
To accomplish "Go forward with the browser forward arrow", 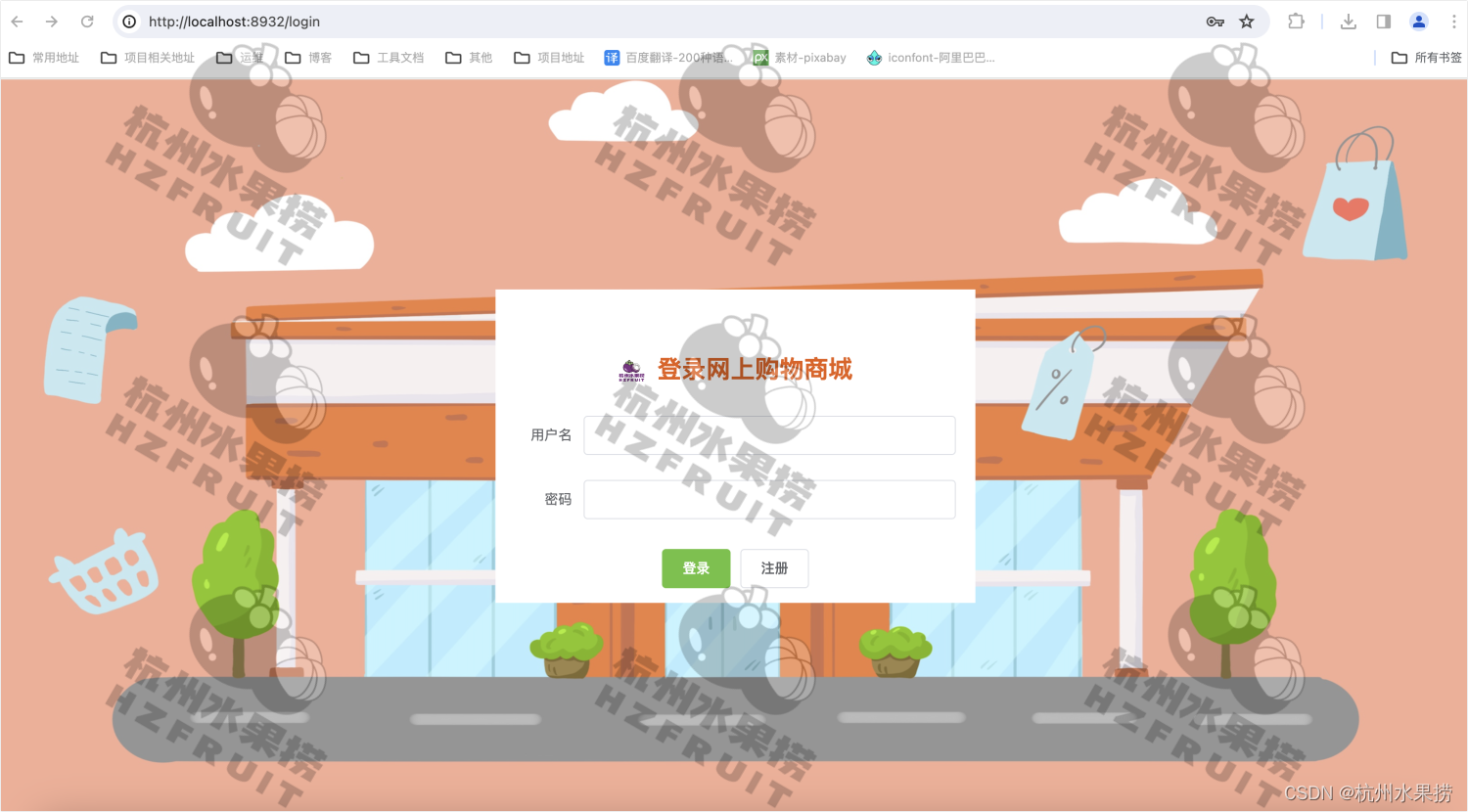I will click(52, 22).
